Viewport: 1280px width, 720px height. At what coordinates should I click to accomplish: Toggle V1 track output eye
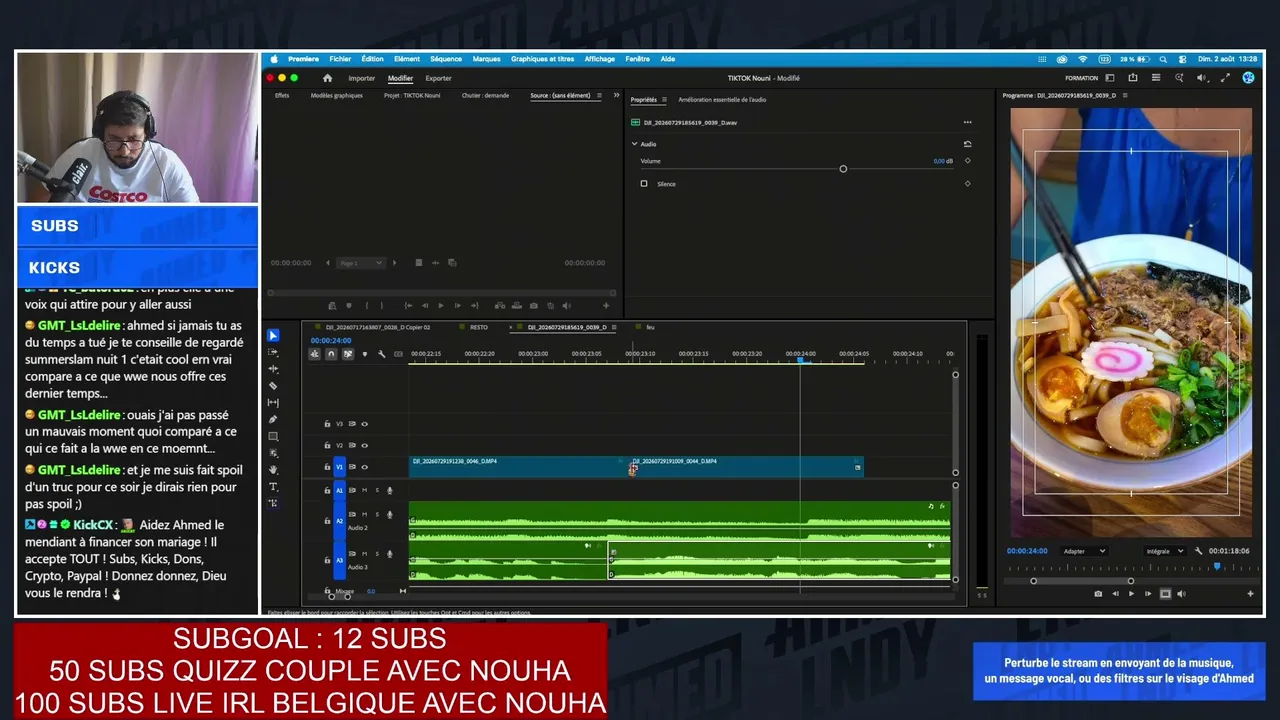point(364,467)
